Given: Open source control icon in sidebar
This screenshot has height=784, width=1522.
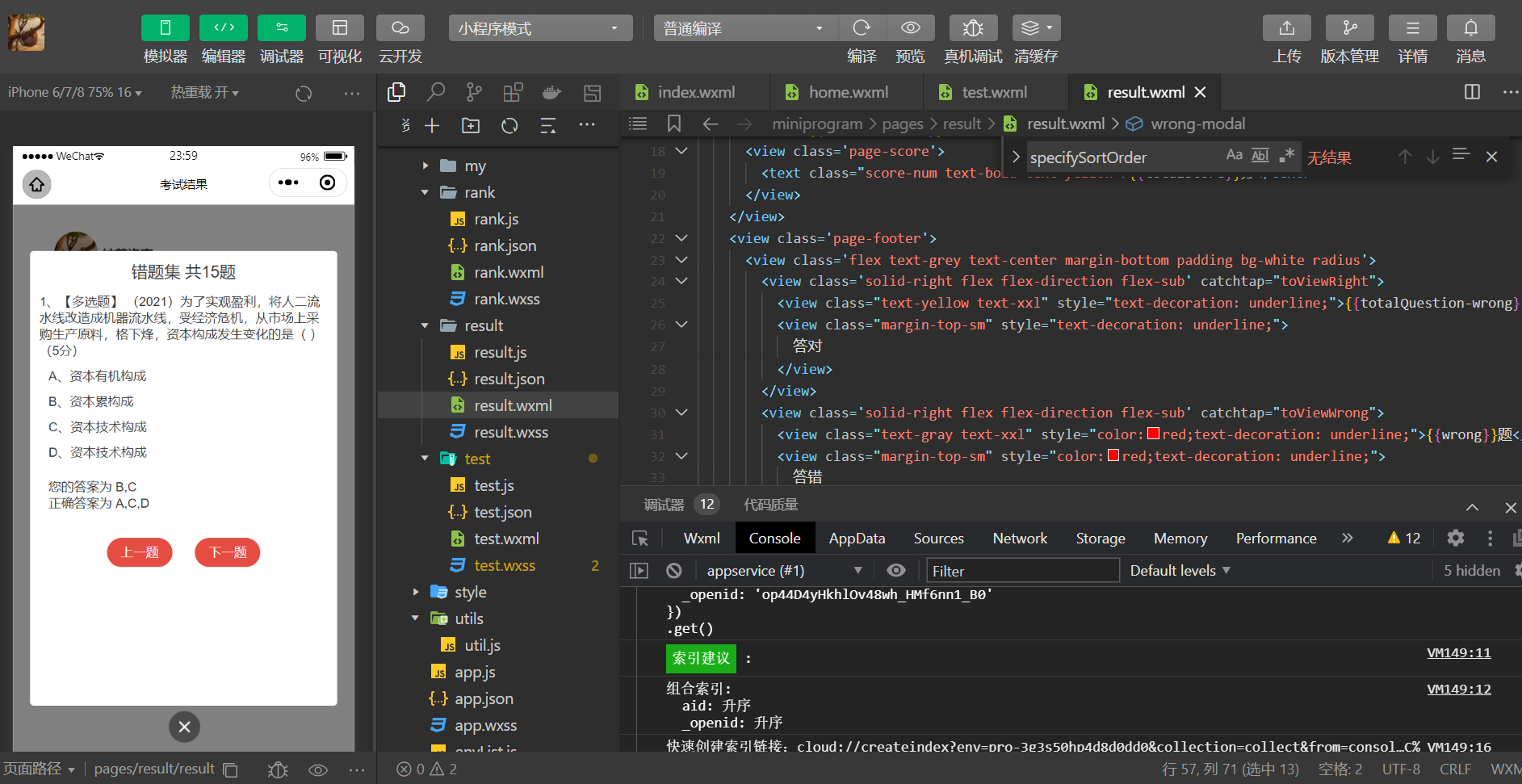Looking at the screenshot, I should [474, 92].
